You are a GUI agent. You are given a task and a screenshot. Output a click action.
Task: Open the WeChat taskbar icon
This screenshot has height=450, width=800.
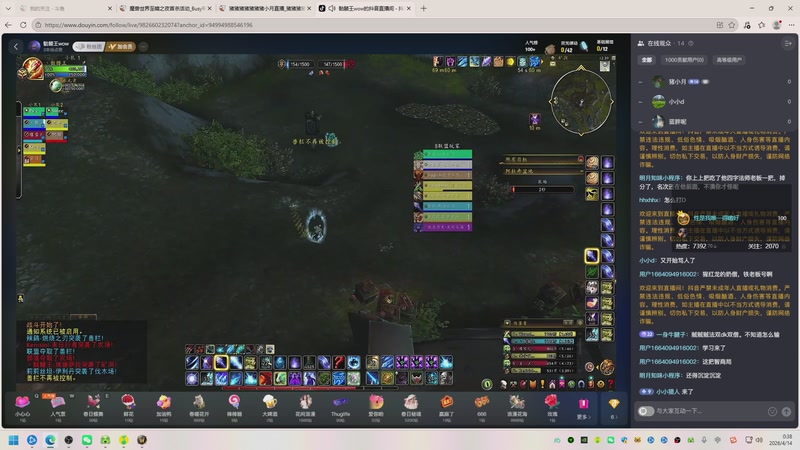[87, 440]
